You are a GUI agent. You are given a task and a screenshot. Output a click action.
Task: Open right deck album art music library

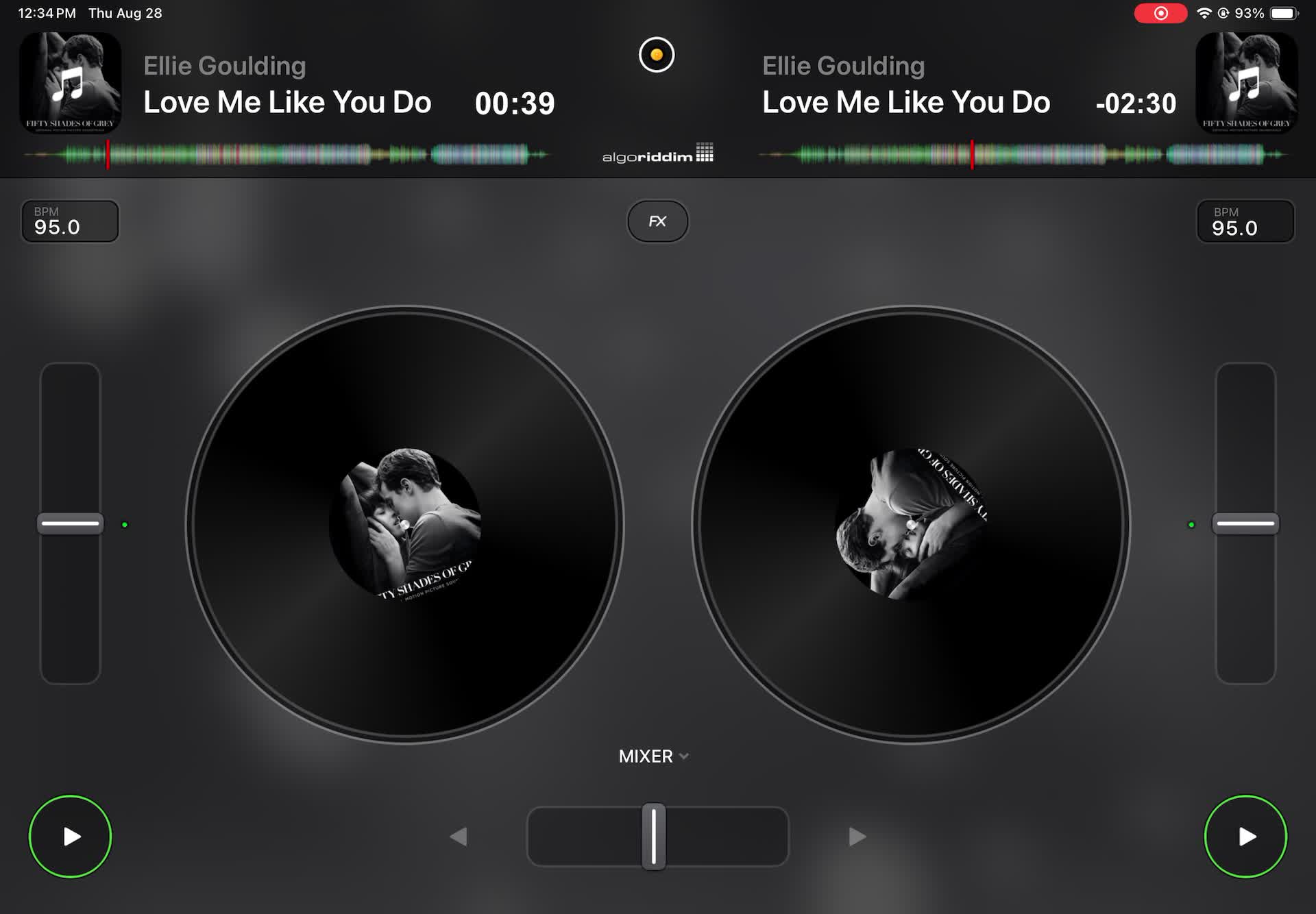point(1247,83)
